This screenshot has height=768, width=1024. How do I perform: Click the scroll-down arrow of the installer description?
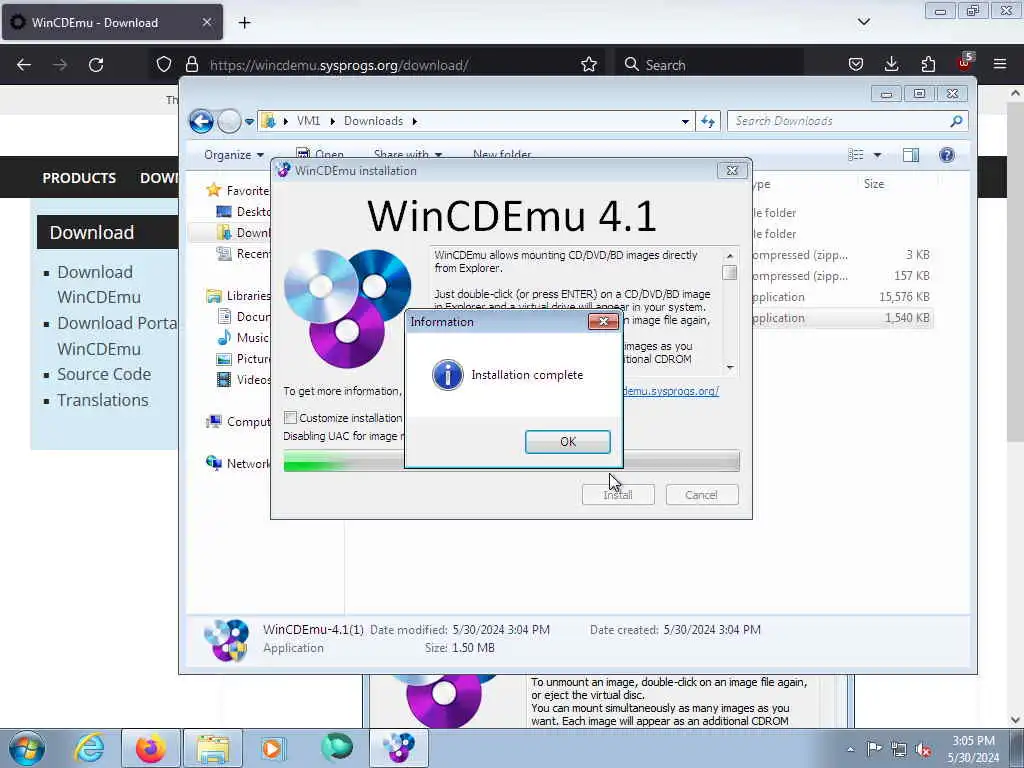pyautogui.click(x=729, y=367)
